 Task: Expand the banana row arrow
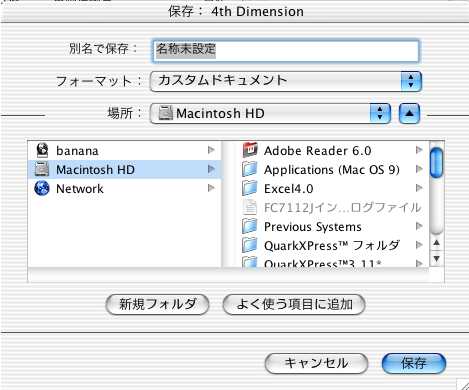click(x=211, y=150)
